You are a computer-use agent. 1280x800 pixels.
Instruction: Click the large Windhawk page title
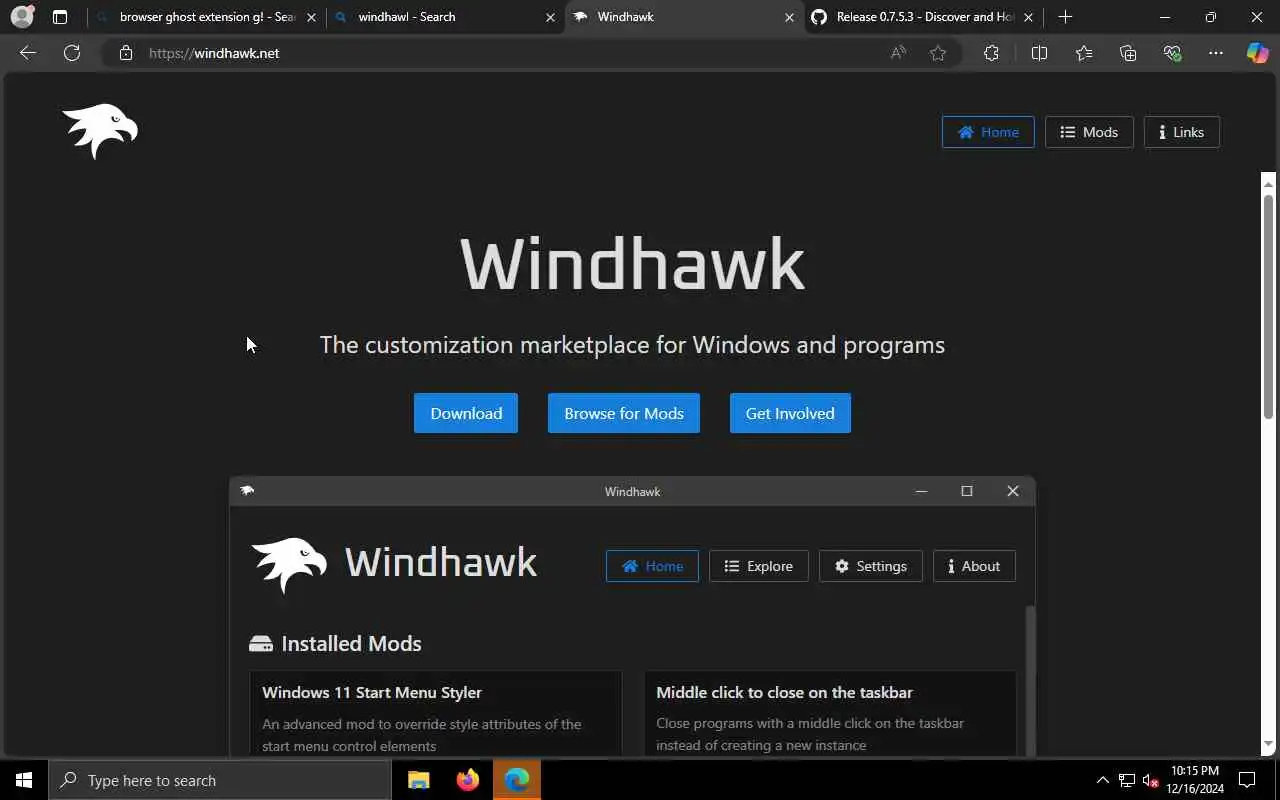point(632,265)
